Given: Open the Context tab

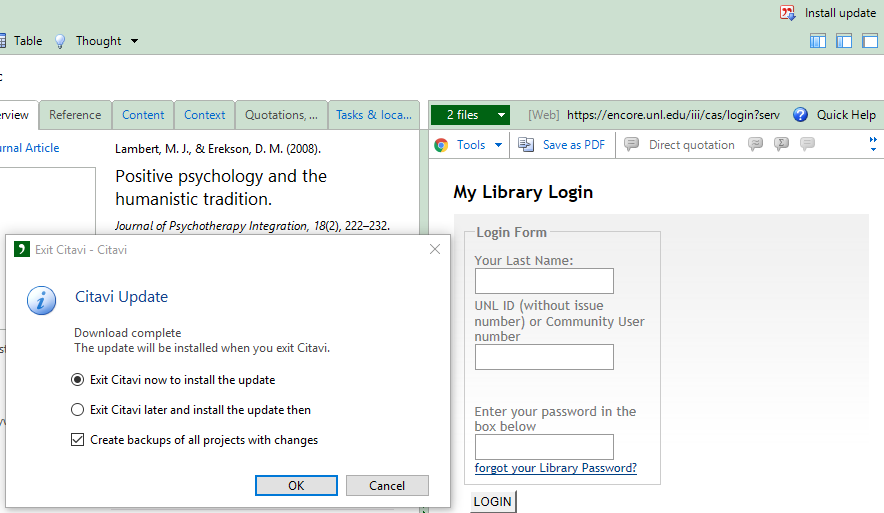Looking at the screenshot, I should point(204,115).
